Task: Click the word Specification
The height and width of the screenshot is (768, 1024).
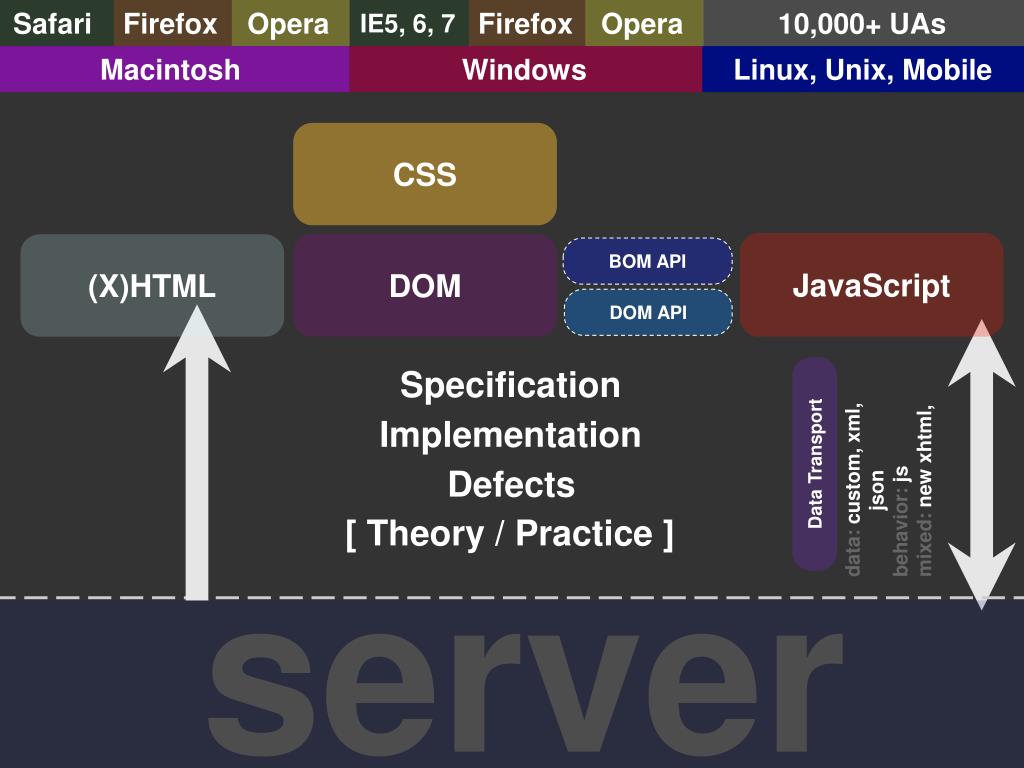Action: pyautogui.click(x=510, y=385)
